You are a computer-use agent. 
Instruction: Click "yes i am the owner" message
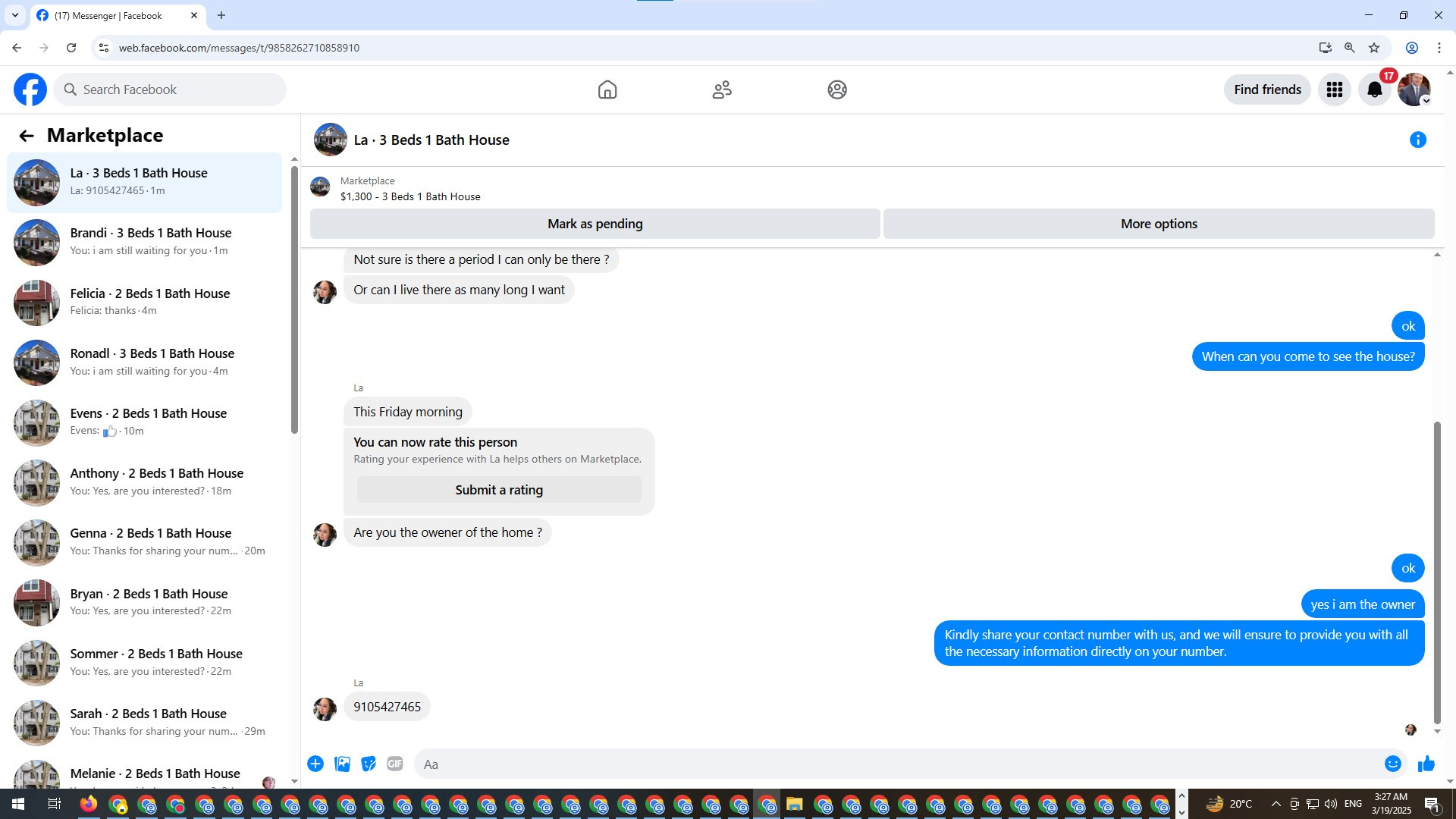pyautogui.click(x=1363, y=604)
